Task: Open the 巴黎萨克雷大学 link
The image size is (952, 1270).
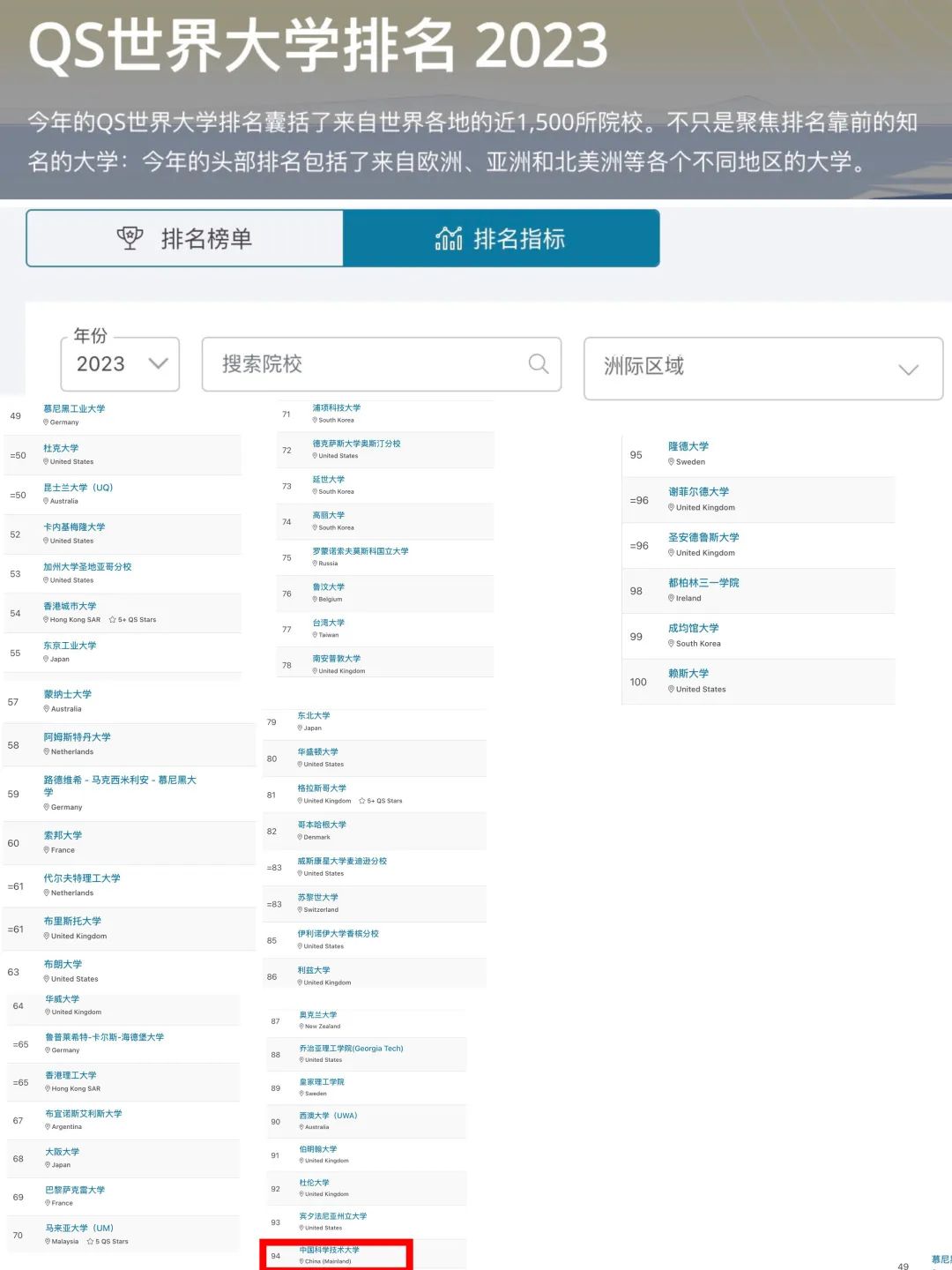Action: [x=75, y=1191]
